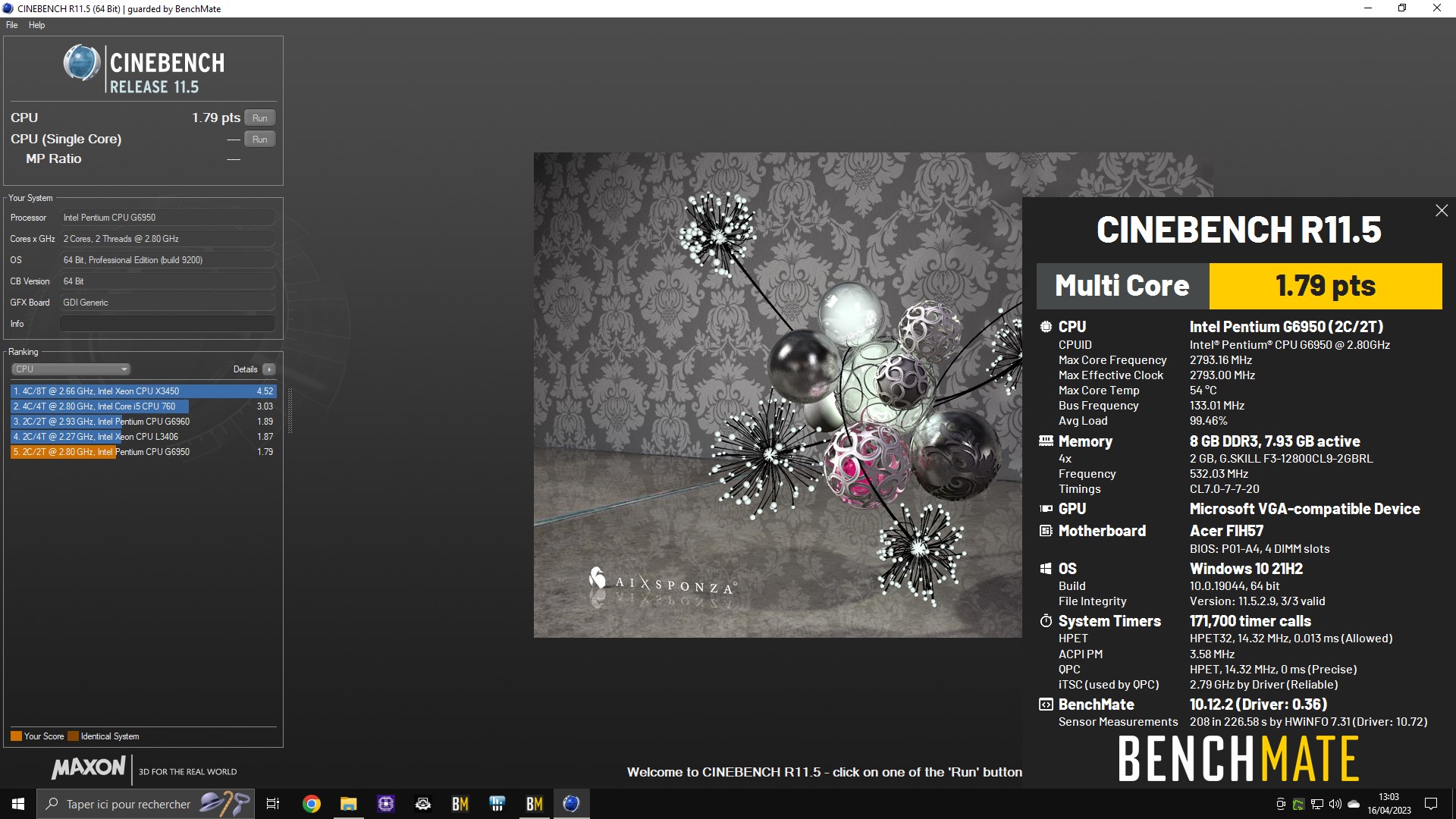Click the Cinebench globe logo

[81, 63]
